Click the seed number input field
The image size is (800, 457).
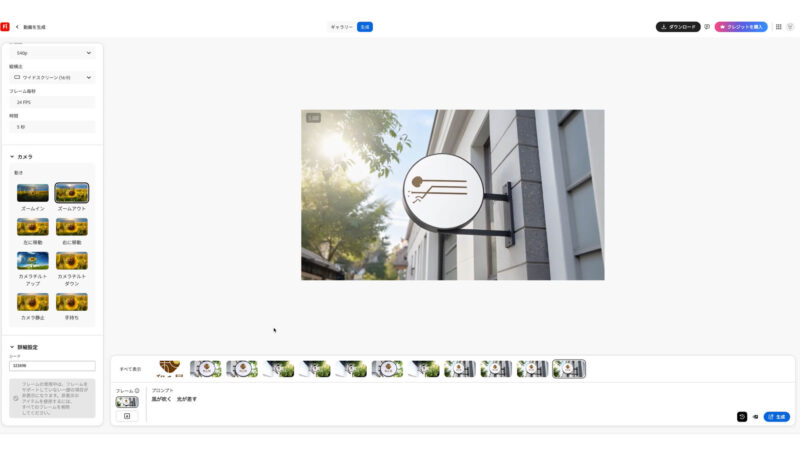click(52, 366)
